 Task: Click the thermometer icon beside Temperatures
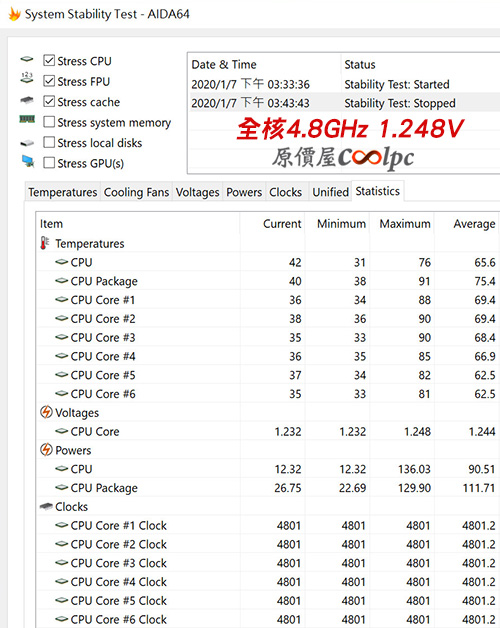click(44, 243)
